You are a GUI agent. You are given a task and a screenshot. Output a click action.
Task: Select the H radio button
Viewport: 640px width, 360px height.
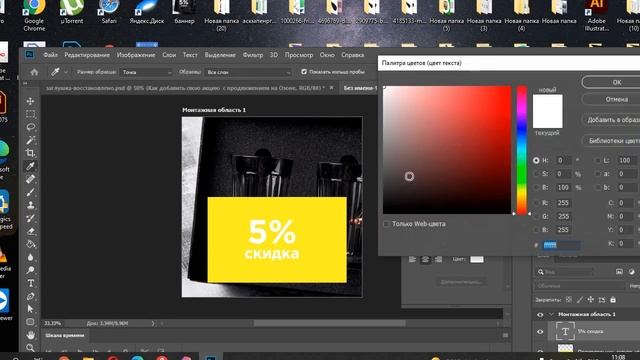click(x=536, y=160)
